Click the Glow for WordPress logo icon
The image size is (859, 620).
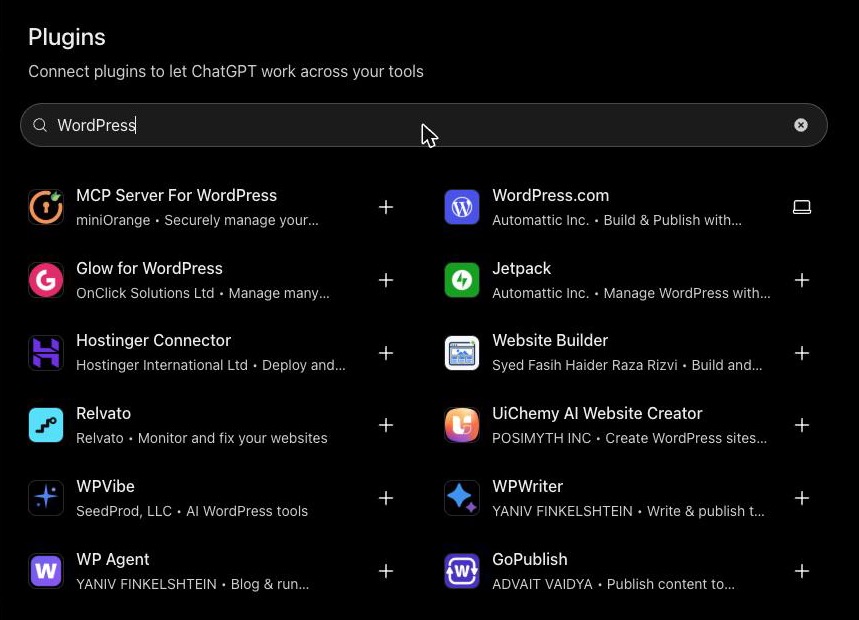coord(46,280)
